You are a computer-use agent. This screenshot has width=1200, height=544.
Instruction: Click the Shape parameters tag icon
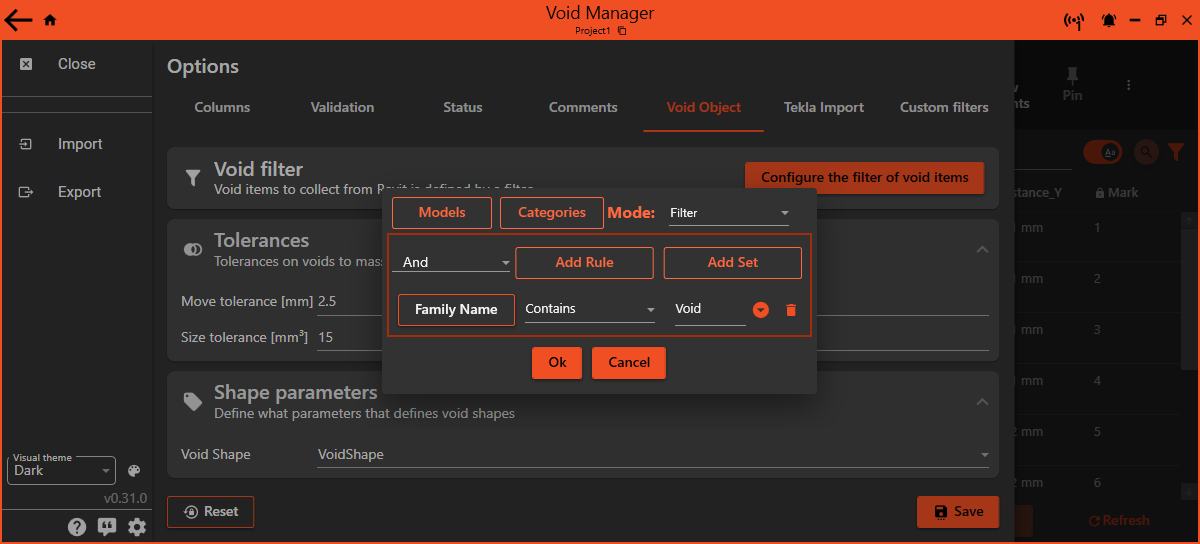tap(193, 401)
